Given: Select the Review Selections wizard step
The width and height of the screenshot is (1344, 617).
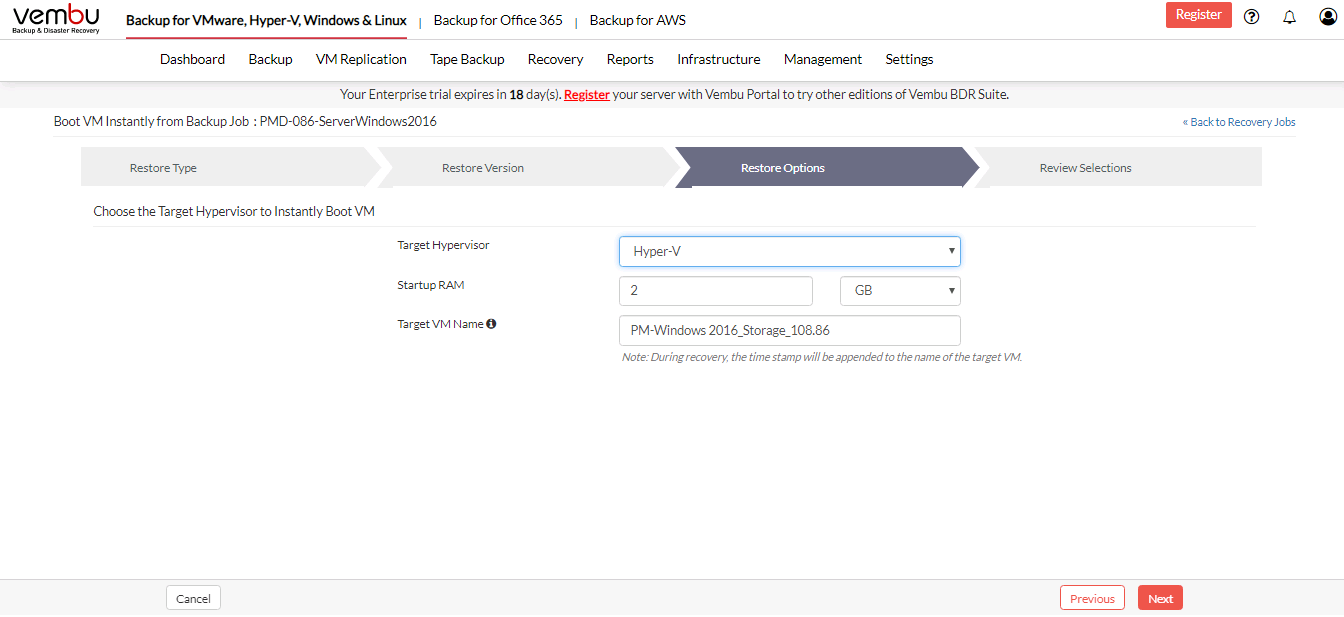Looking at the screenshot, I should coord(1119,168).
